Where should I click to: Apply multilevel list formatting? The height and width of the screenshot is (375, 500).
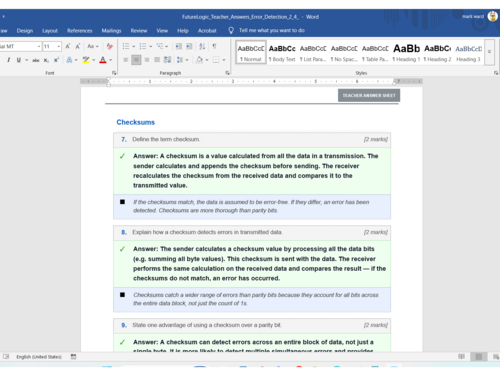[160, 46]
